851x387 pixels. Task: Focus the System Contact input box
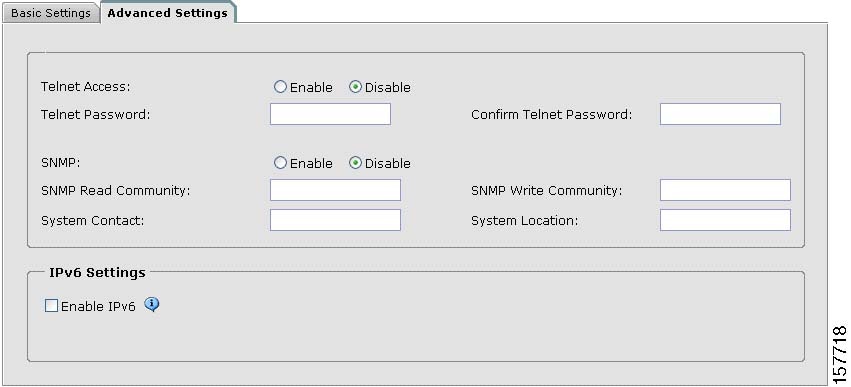tap(335, 220)
